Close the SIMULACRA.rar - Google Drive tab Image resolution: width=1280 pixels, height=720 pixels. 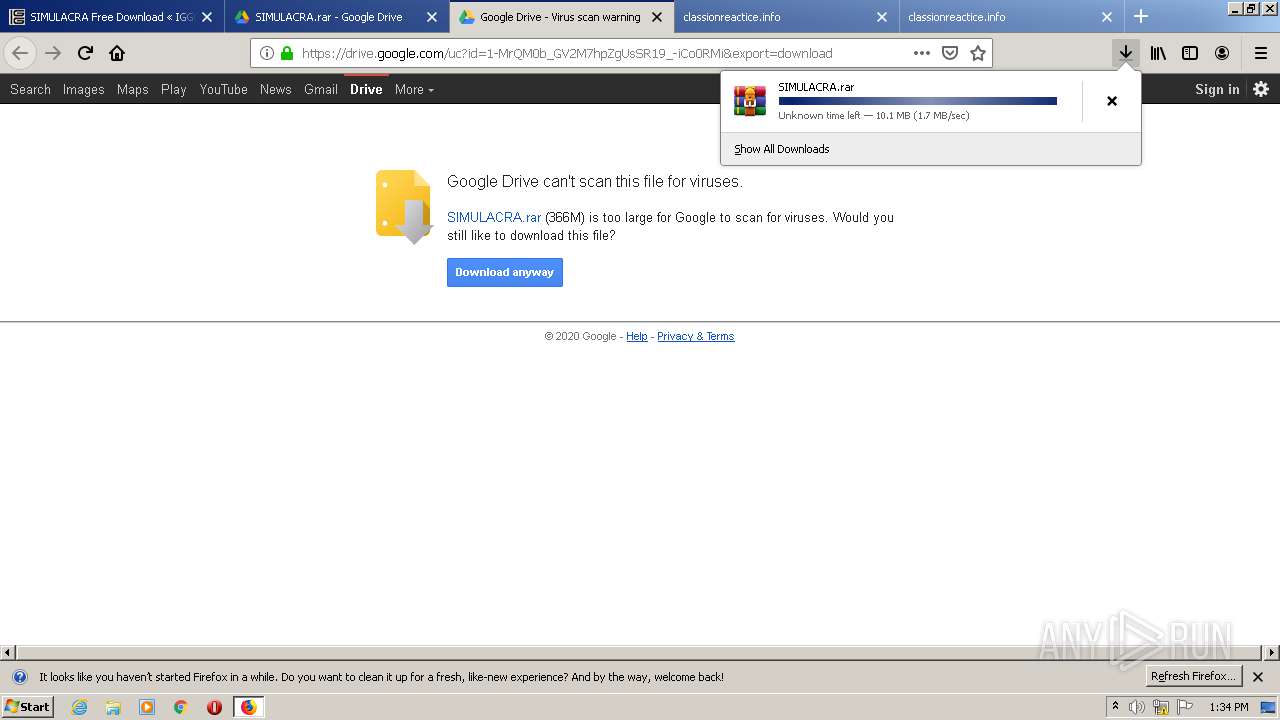coord(432,17)
